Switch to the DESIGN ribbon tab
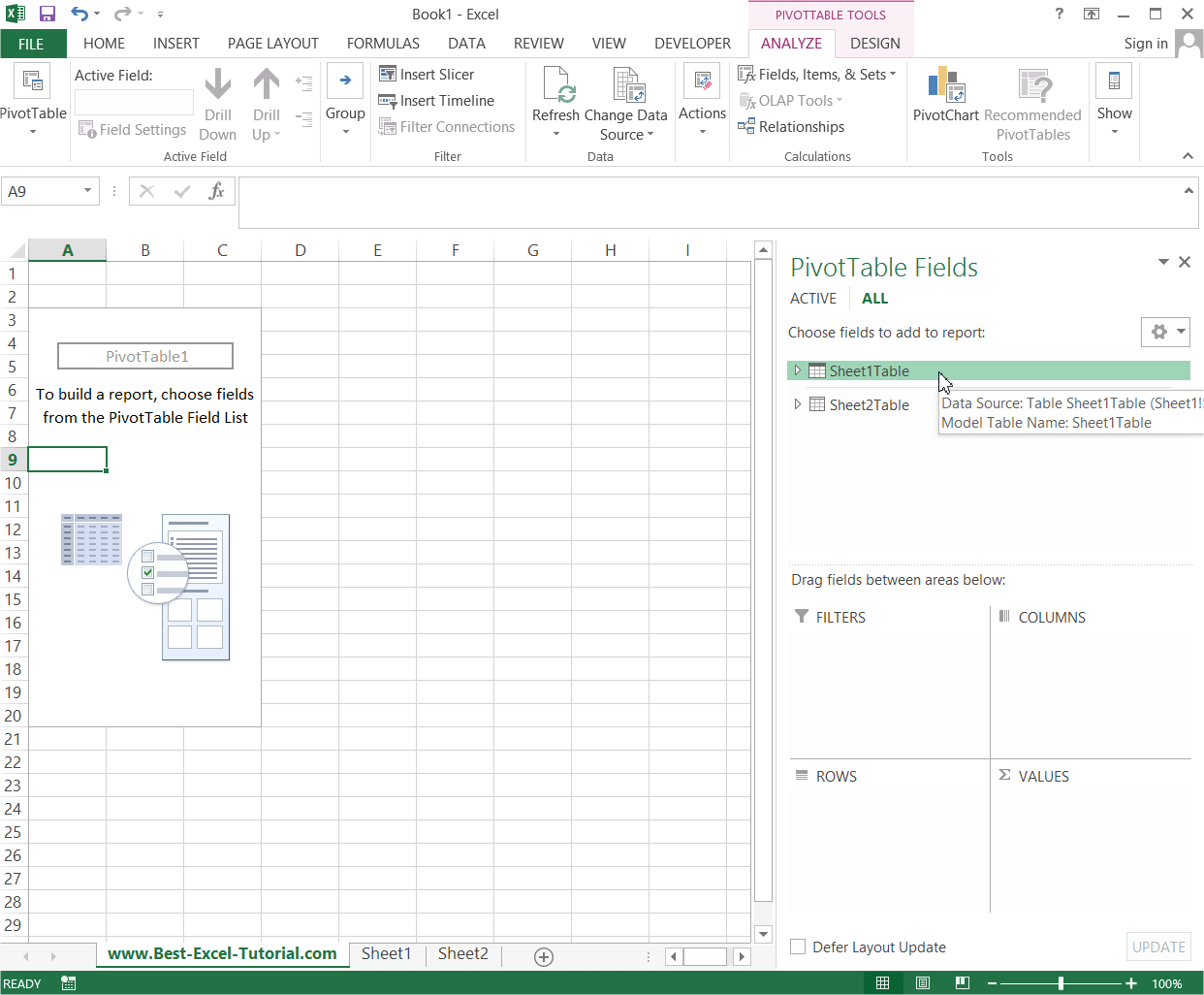The height and width of the screenshot is (995, 1204). coord(874,44)
